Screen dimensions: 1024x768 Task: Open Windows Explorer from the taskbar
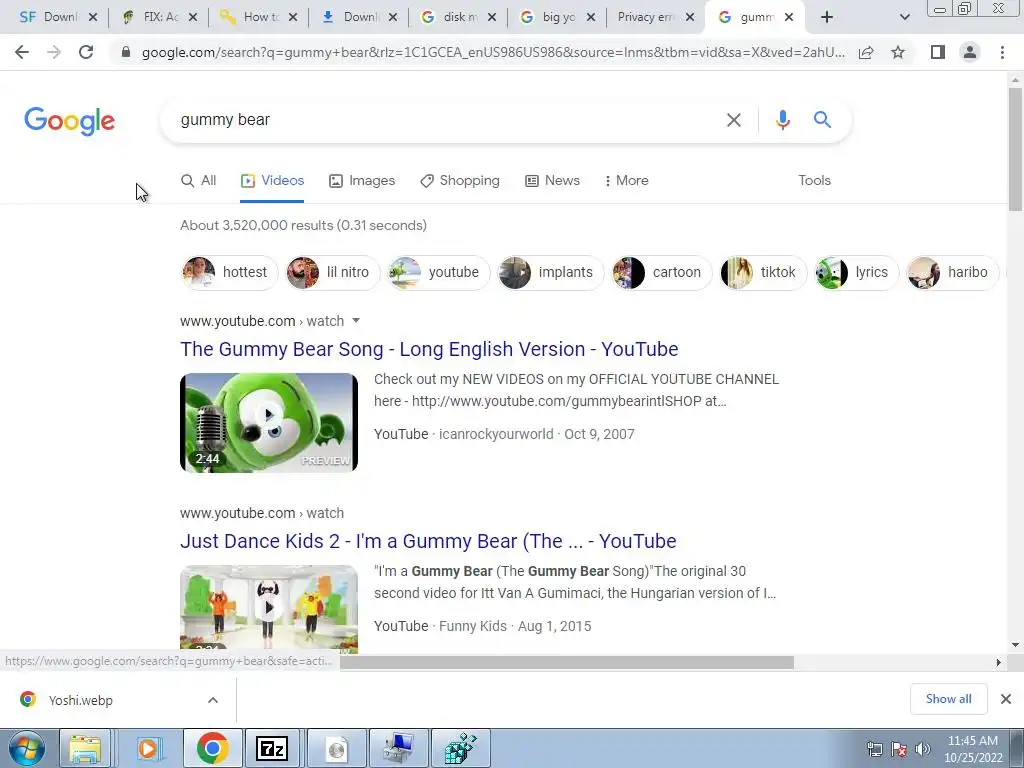pyautogui.click(x=86, y=749)
